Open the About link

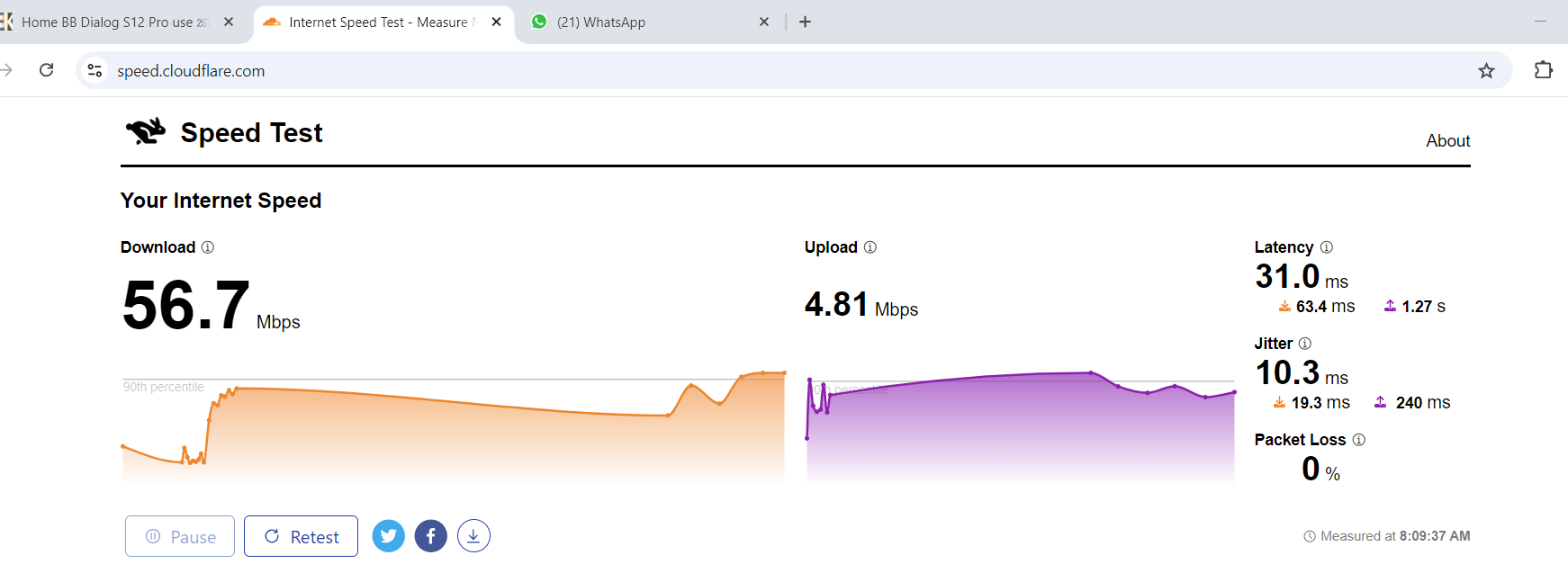click(1448, 140)
